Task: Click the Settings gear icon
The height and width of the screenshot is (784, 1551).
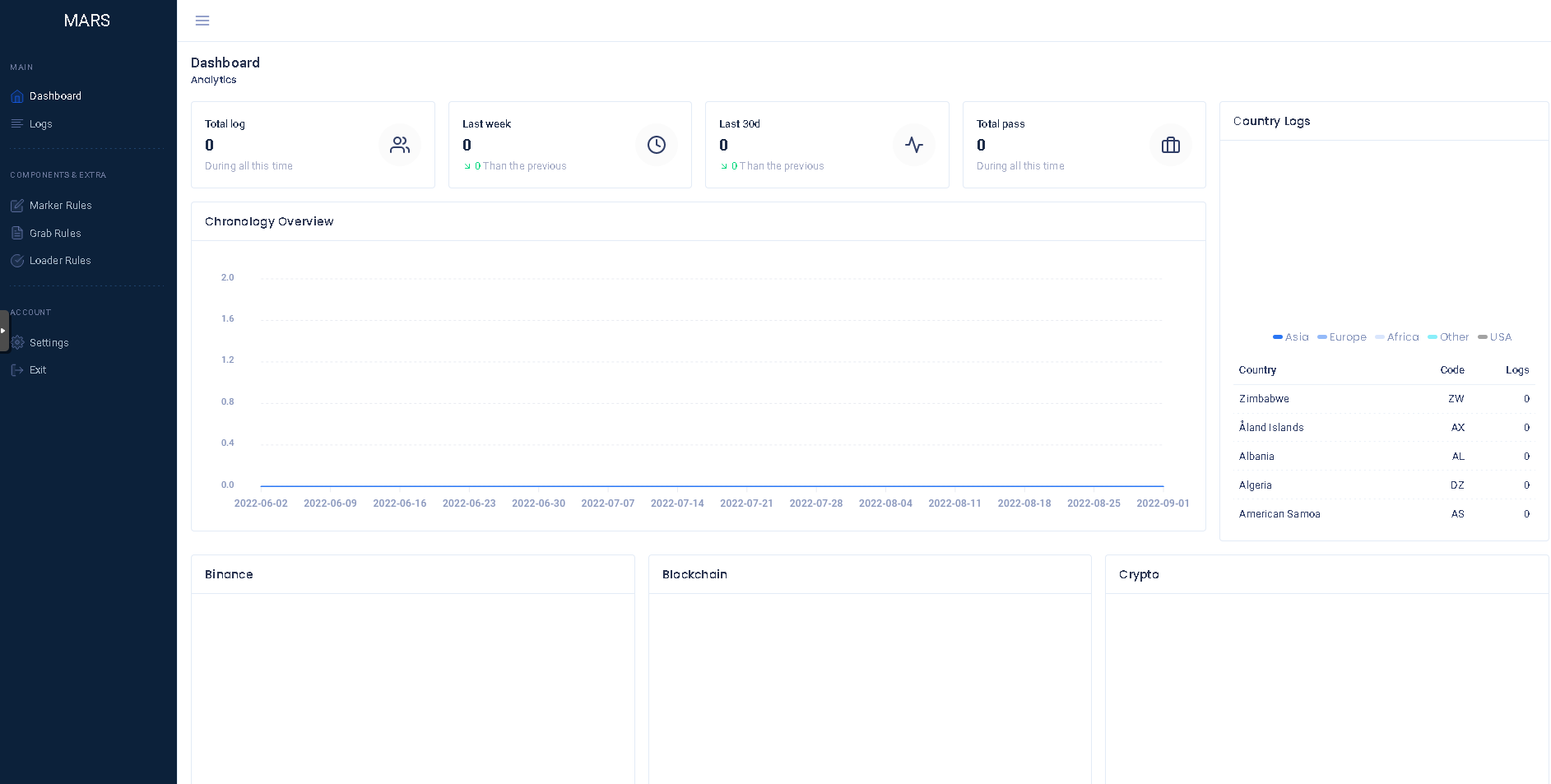Action: tap(16, 343)
